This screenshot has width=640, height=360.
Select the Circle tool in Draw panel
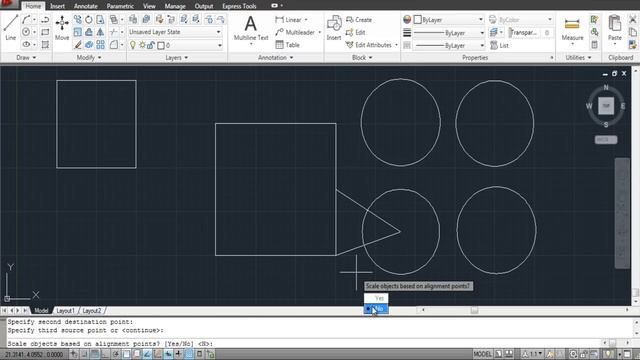pos(26,32)
